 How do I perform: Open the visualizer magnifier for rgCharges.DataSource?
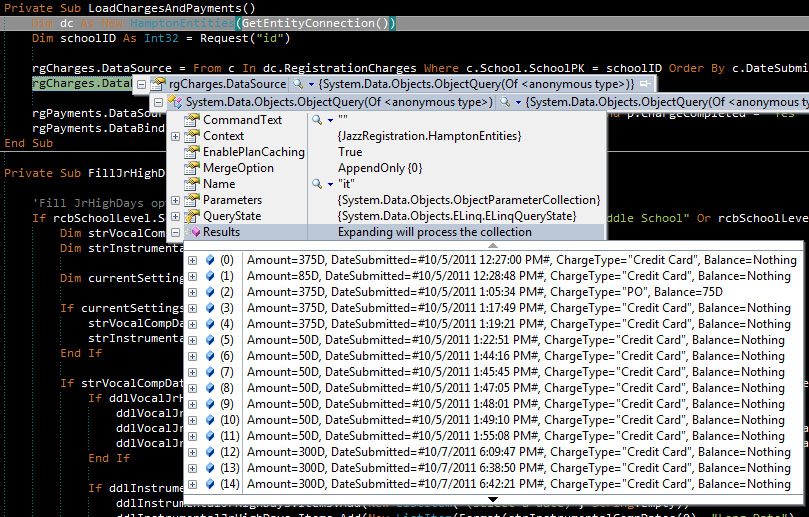298,84
